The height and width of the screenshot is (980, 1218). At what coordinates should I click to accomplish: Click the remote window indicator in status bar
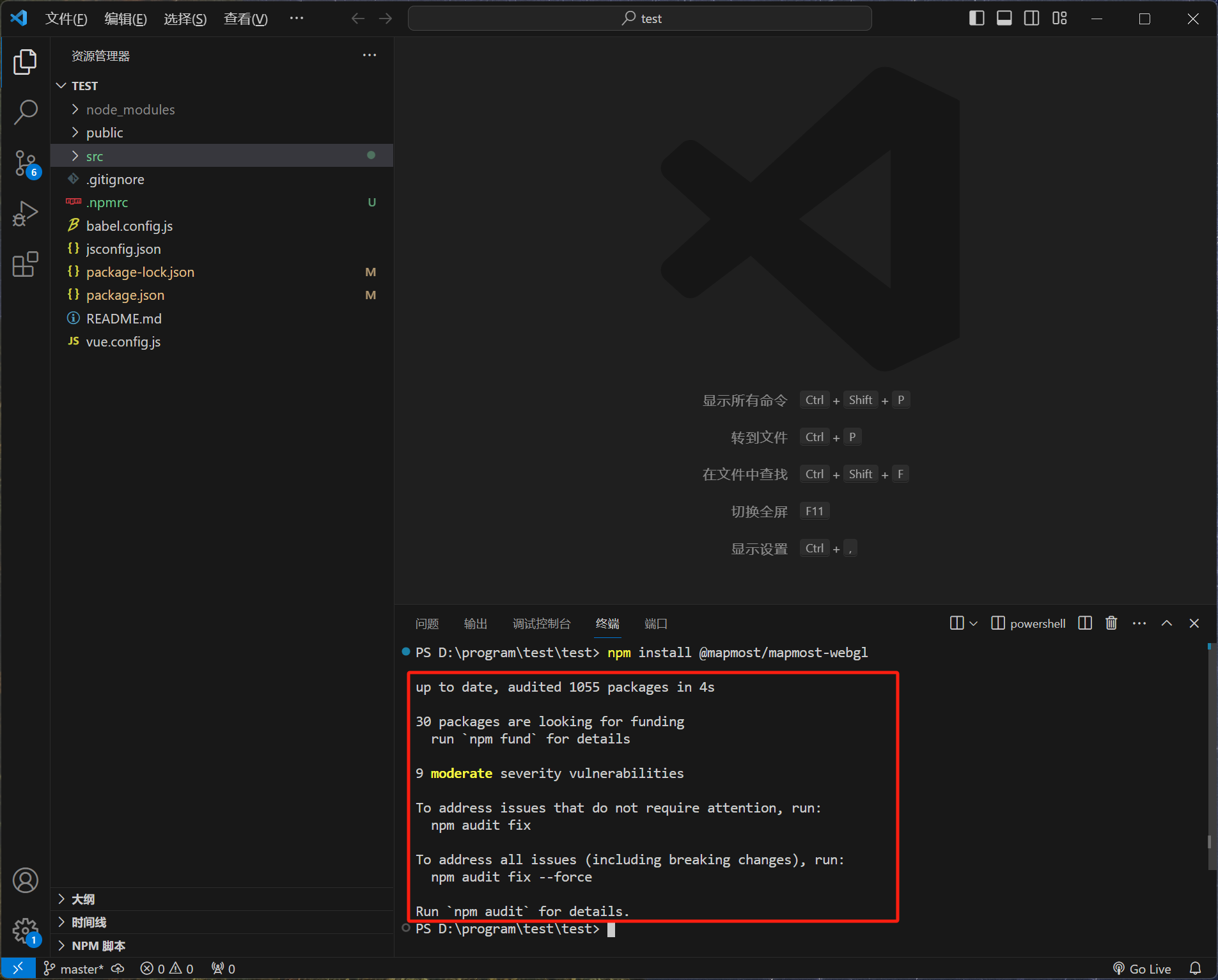[18, 968]
